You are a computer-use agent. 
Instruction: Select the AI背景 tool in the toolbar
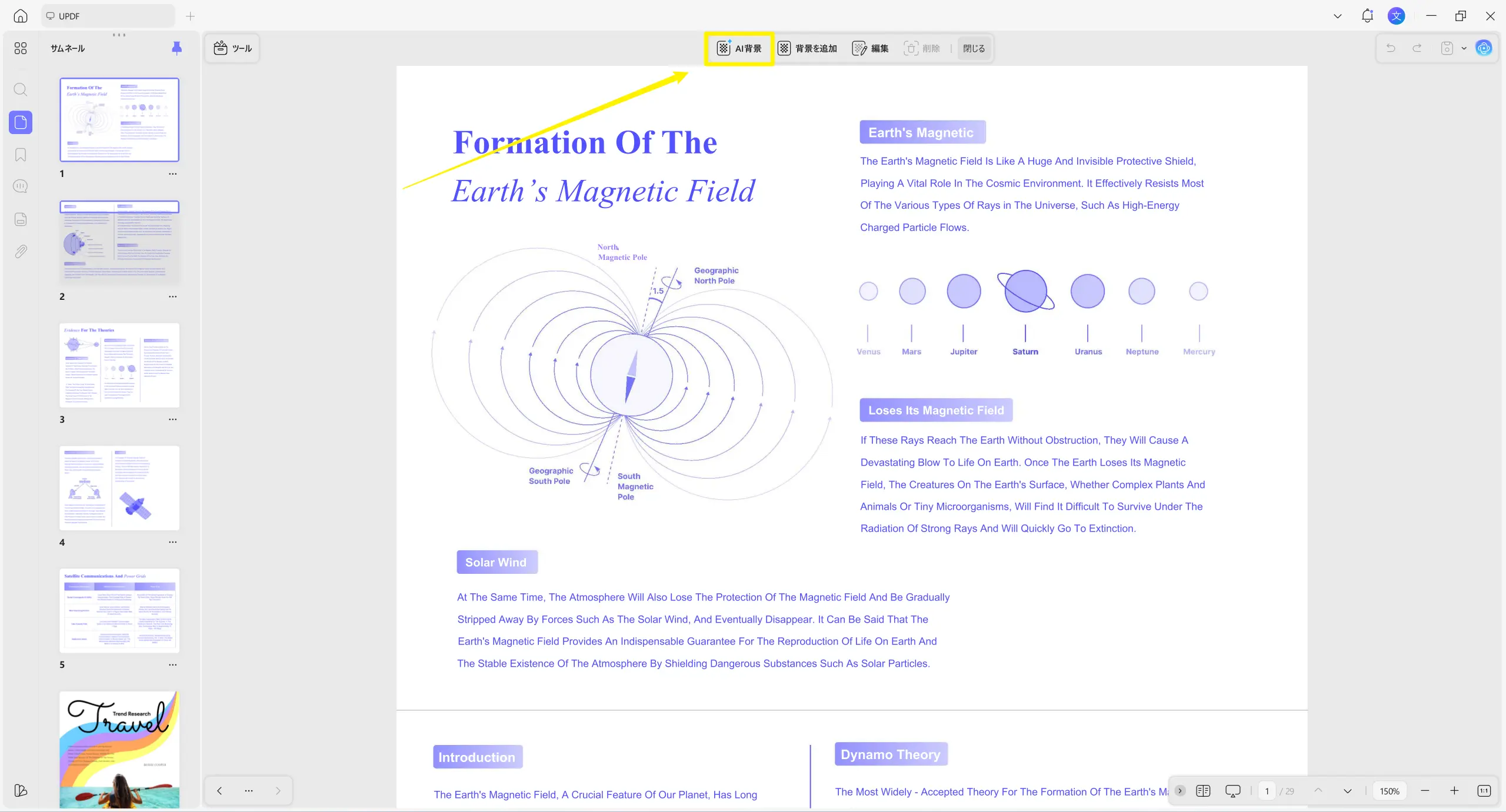pyautogui.click(x=738, y=48)
